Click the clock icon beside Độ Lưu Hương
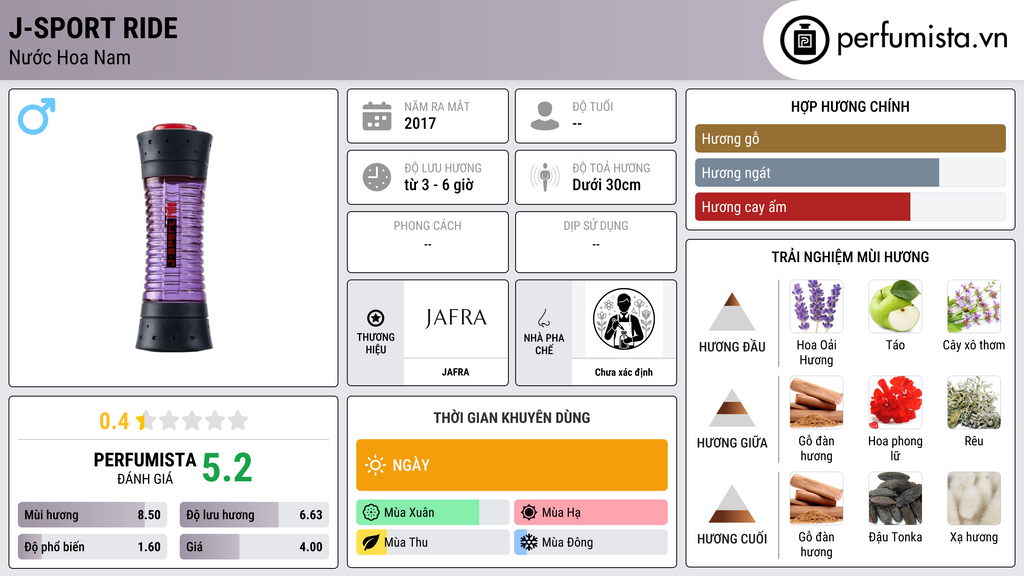1024x576 pixels. (x=377, y=177)
